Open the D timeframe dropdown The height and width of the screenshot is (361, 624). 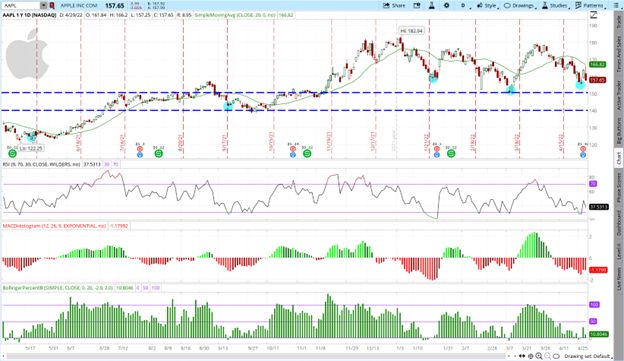pyautogui.click(x=464, y=6)
